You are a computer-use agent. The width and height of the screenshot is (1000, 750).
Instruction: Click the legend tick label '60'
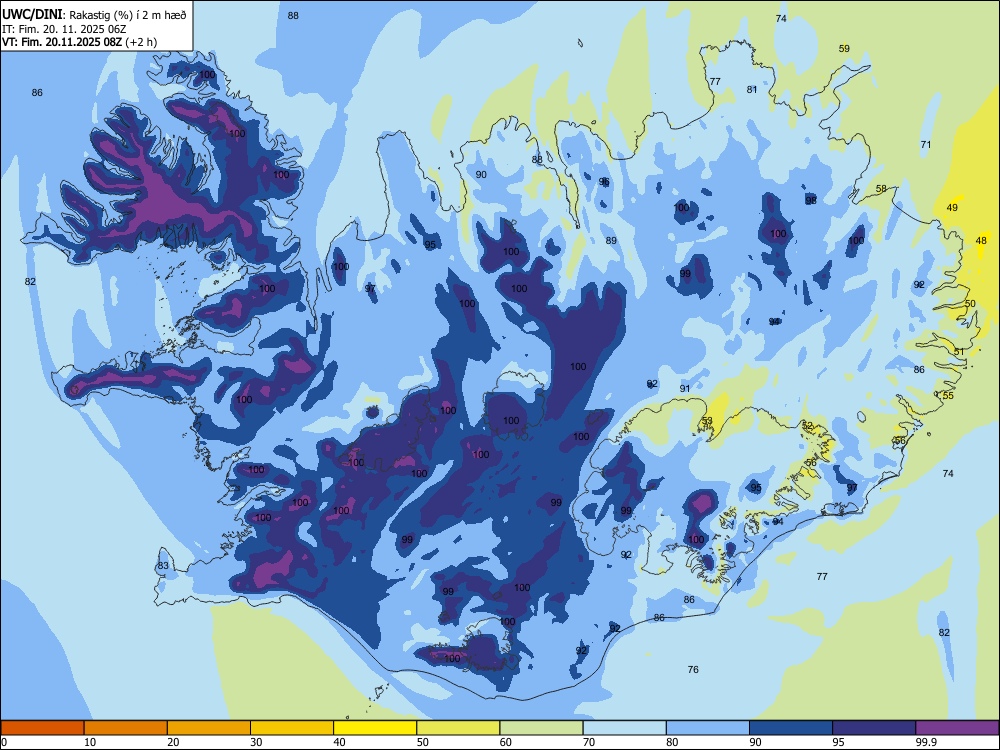click(x=506, y=742)
